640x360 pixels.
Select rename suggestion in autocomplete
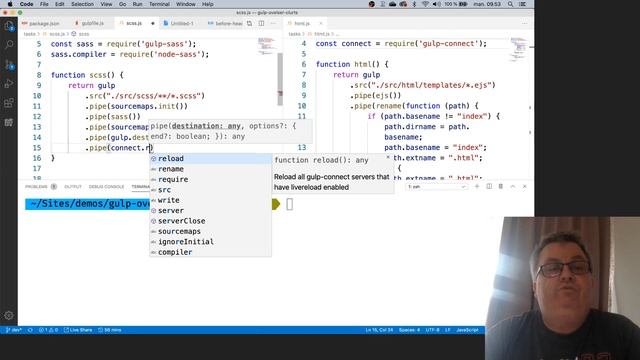tap(210, 169)
